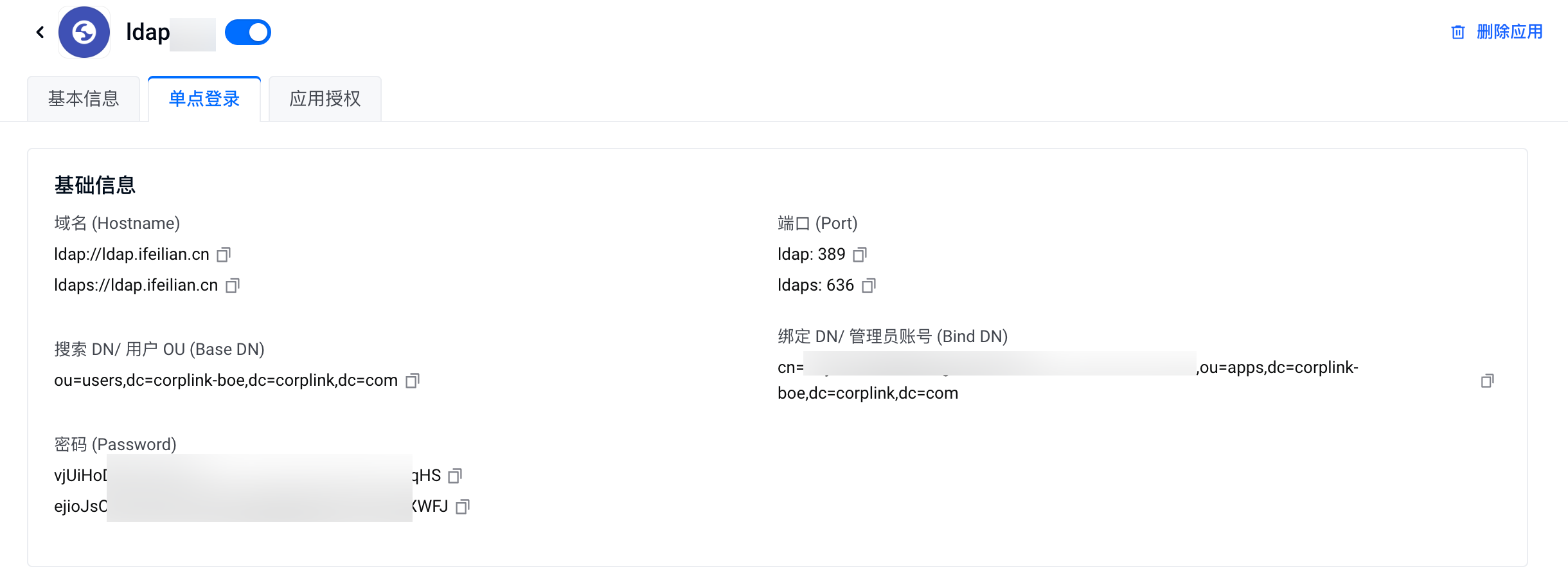Copy the second password ending in WFJ
Viewport: 1568px width, 580px height.
463,507
